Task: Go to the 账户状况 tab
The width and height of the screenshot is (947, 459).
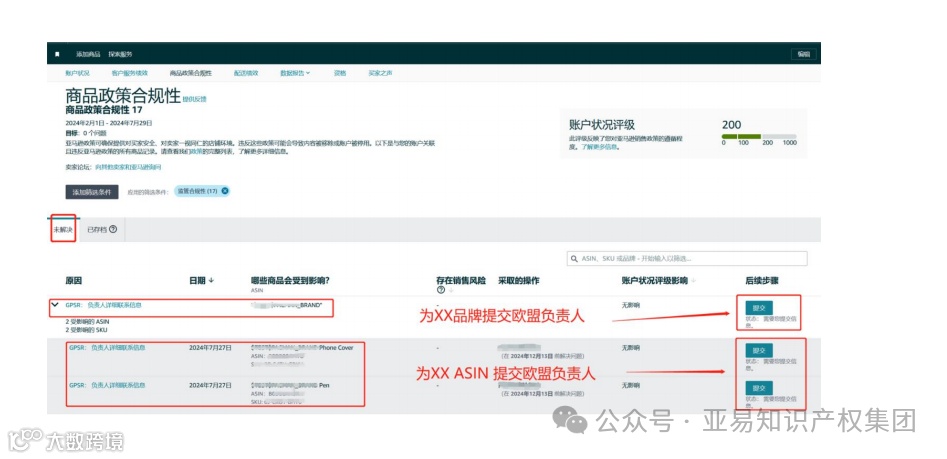Action: click(x=78, y=73)
